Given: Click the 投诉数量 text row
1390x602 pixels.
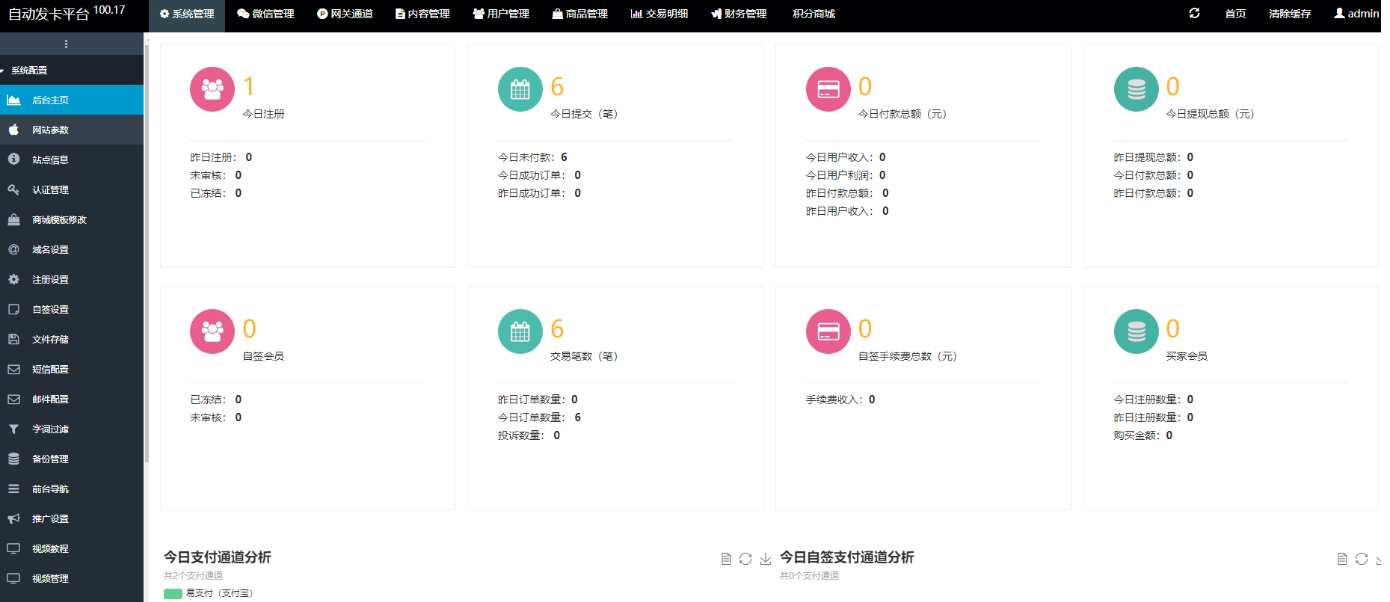Looking at the screenshot, I should [529, 435].
